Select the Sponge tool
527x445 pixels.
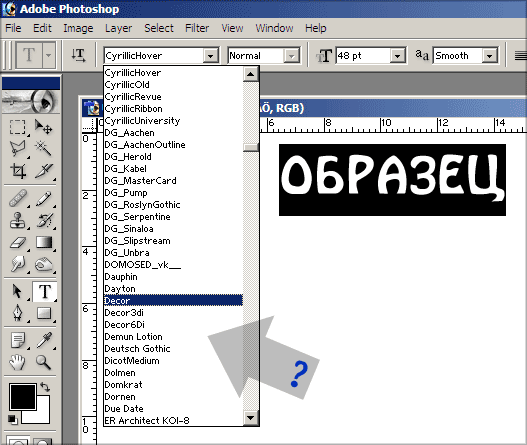pyautogui.click(x=44, y=265)
